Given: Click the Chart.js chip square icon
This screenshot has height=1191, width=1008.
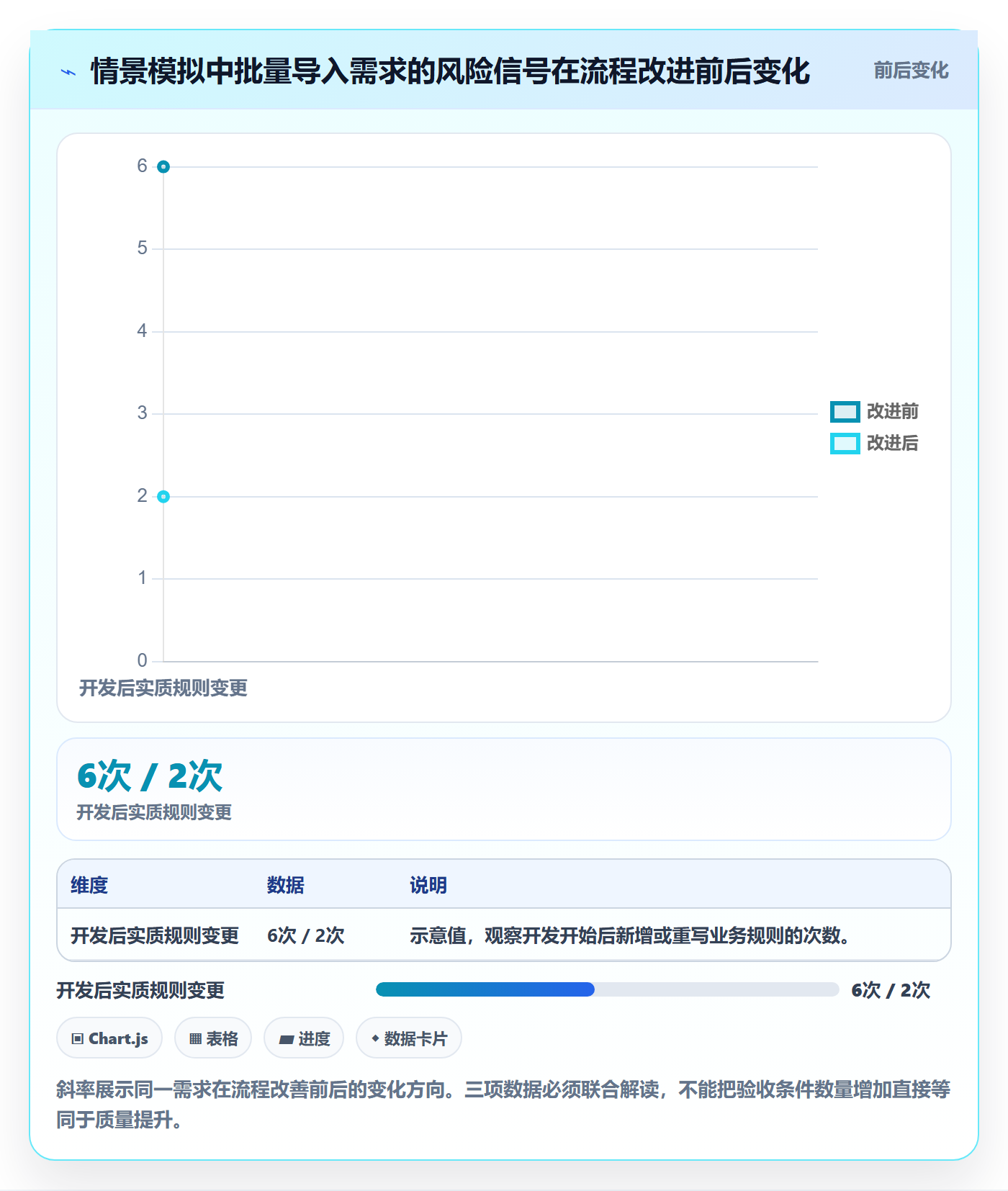Looking at the screenshot, I should (x=78, y=1039).
